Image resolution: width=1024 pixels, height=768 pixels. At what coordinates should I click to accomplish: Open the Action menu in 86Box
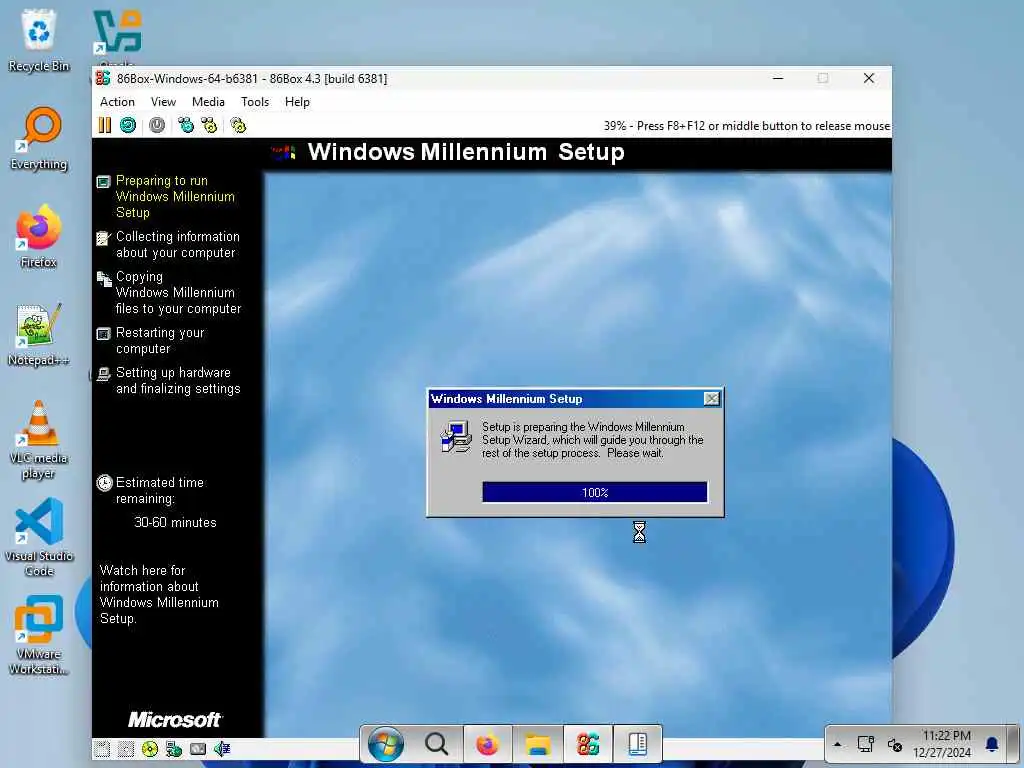(x=117, y=102)
